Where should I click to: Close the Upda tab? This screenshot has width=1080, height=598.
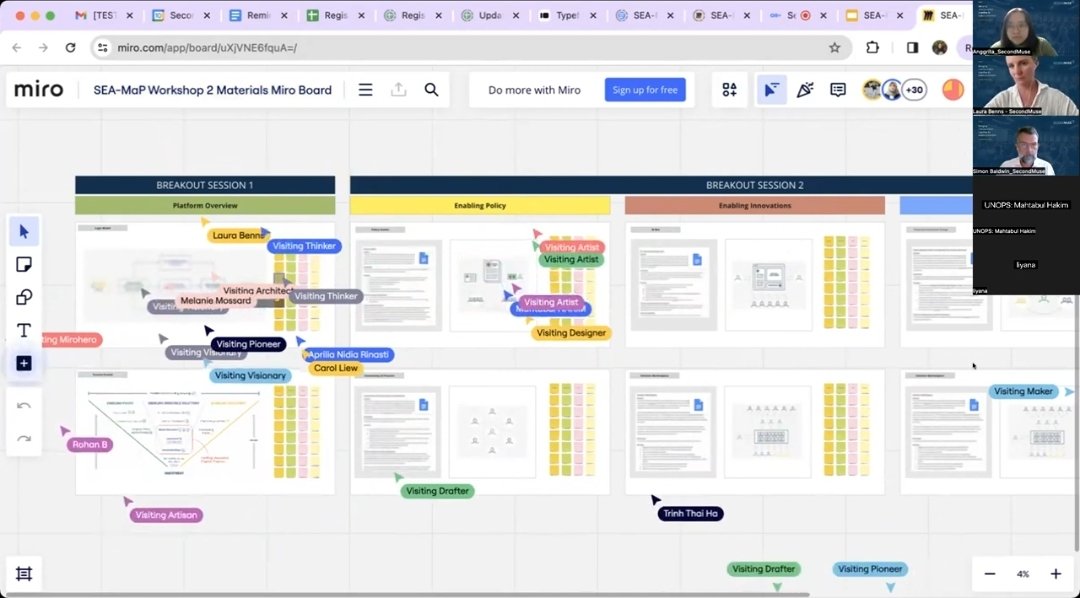coord(515,15)
